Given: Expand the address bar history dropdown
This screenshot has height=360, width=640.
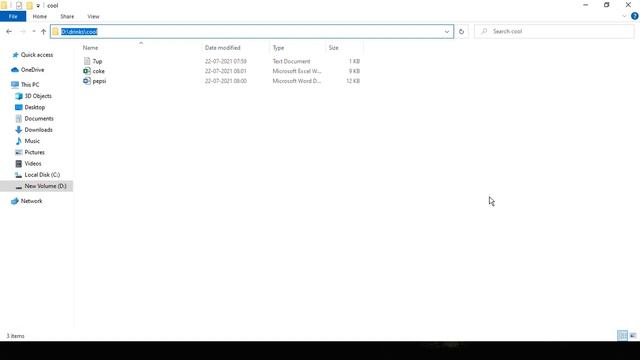Looking at the screenshot, I should [447, 31].
